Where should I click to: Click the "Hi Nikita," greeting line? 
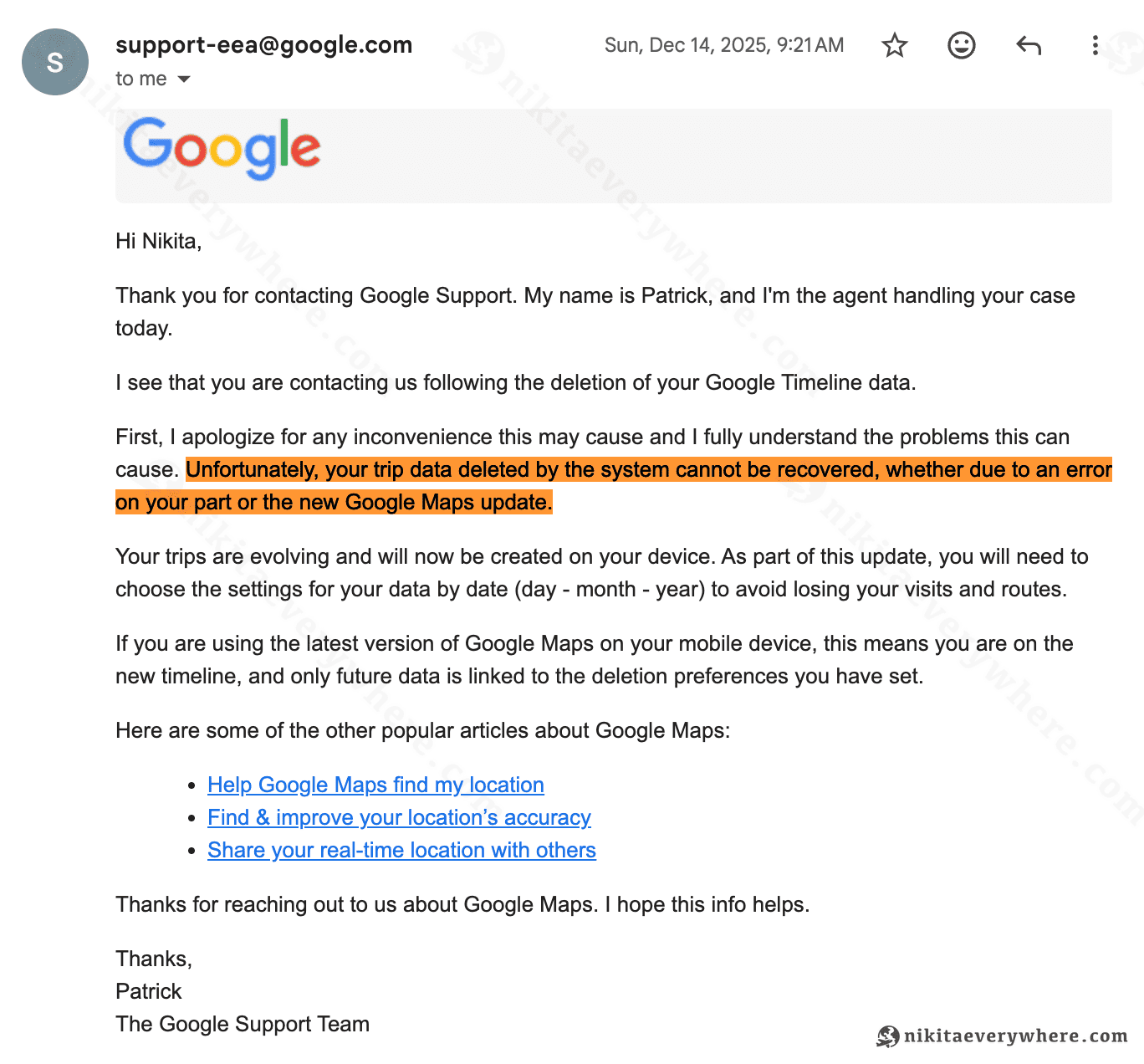(x=159, y=241)
